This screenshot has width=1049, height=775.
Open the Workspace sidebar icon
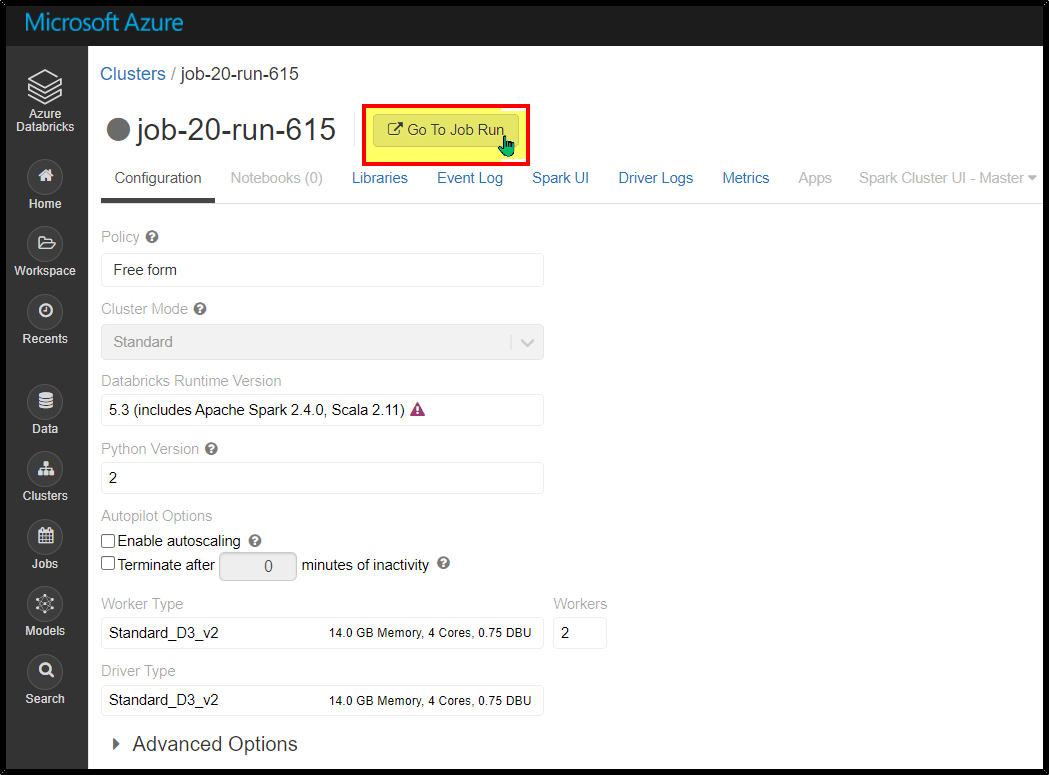coord(44,246)
